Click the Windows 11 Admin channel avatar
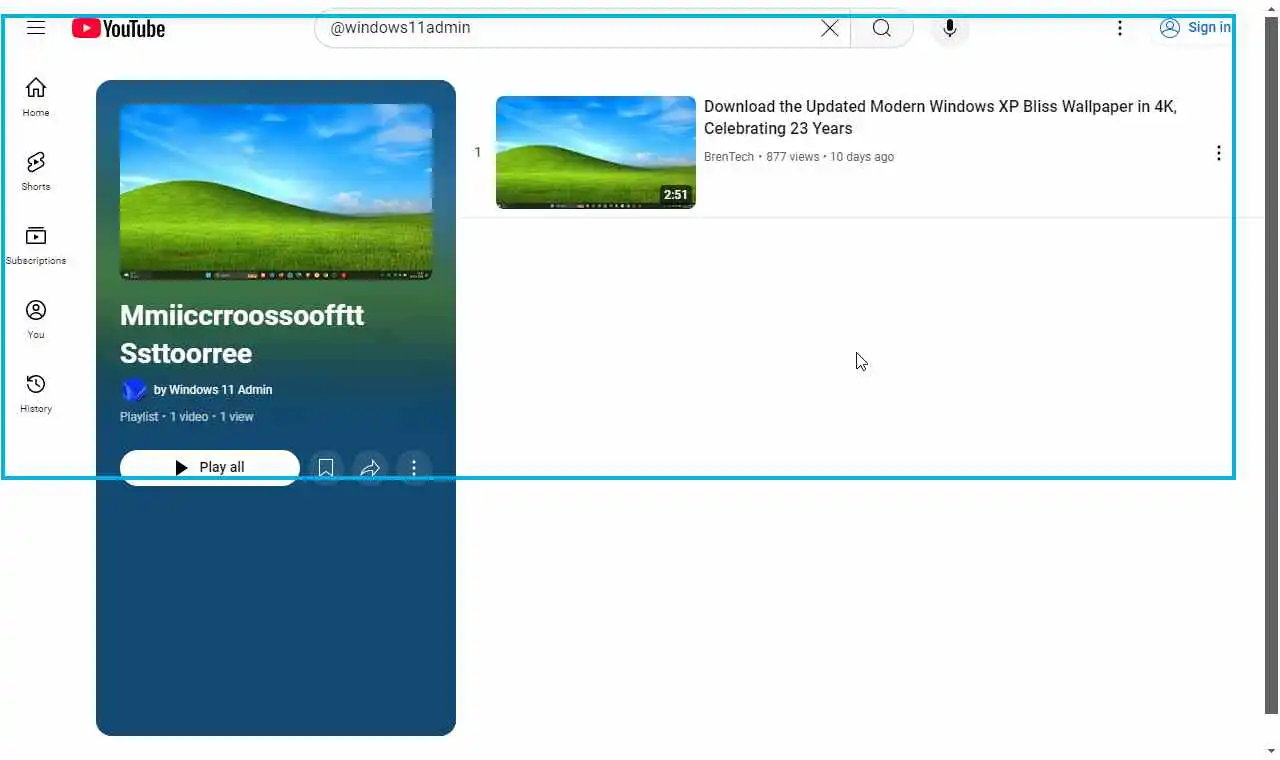 (x=134, y=390)
